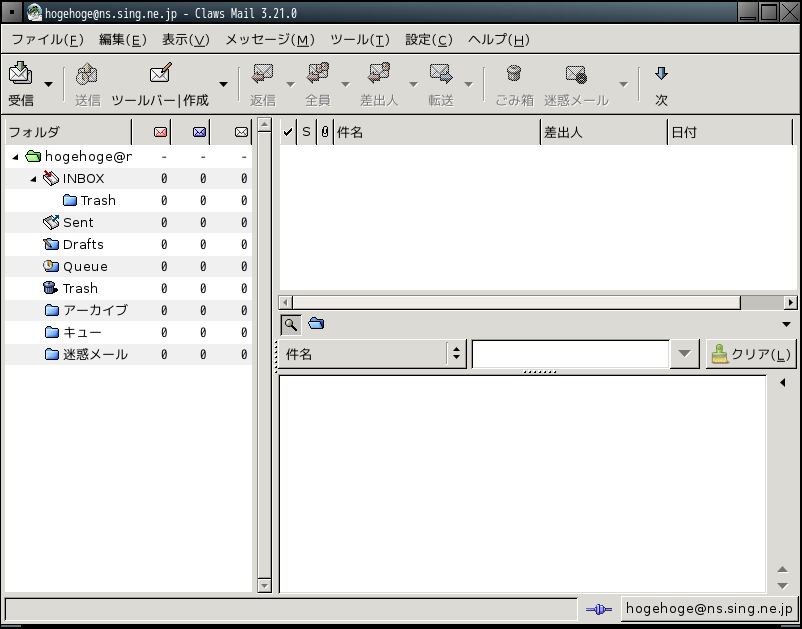Click the 次 (next) arrow icon

click(x=661, y=74)
